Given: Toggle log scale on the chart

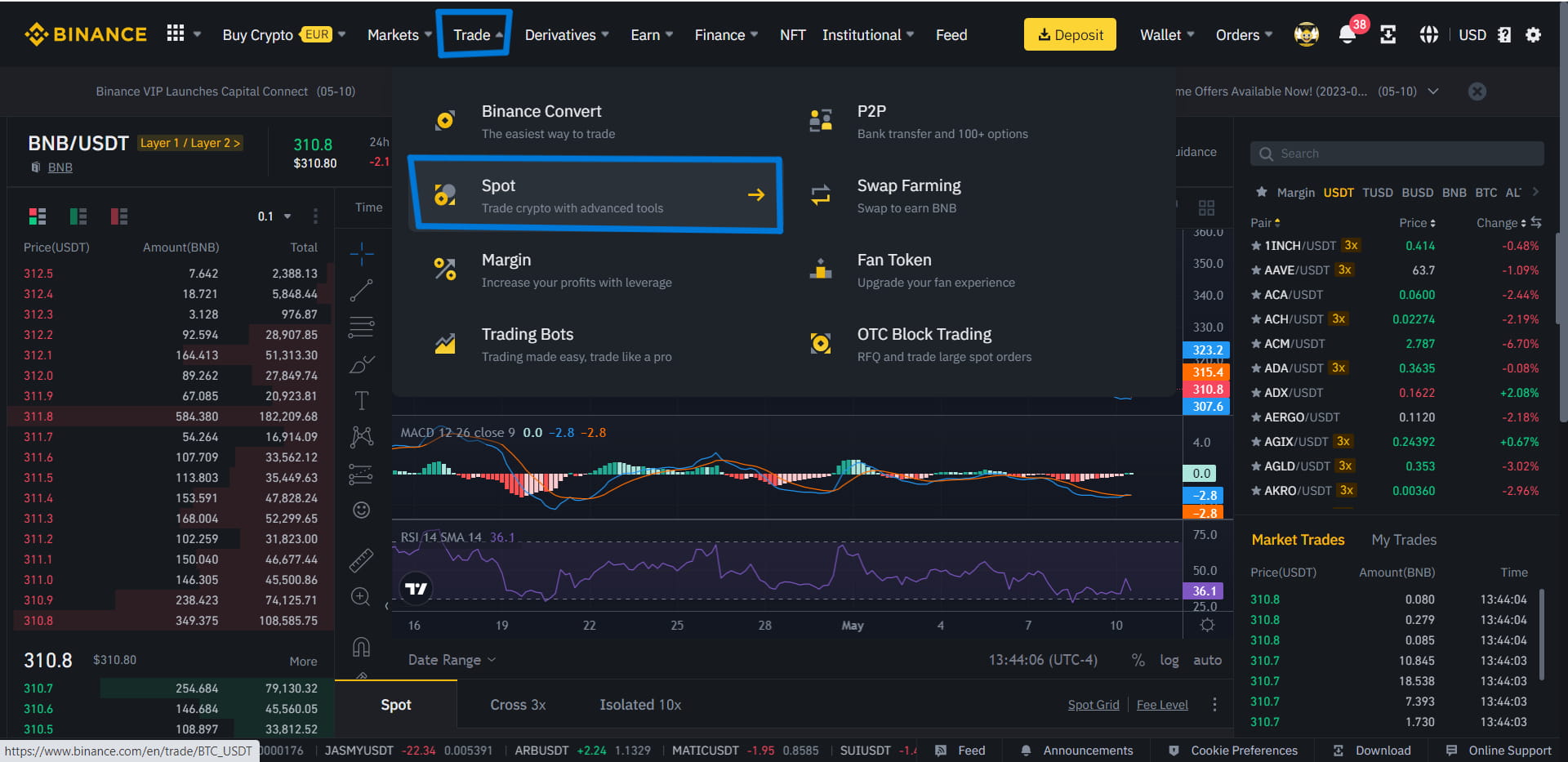Looking at the screenshot, I should [x=1169, y=660].
